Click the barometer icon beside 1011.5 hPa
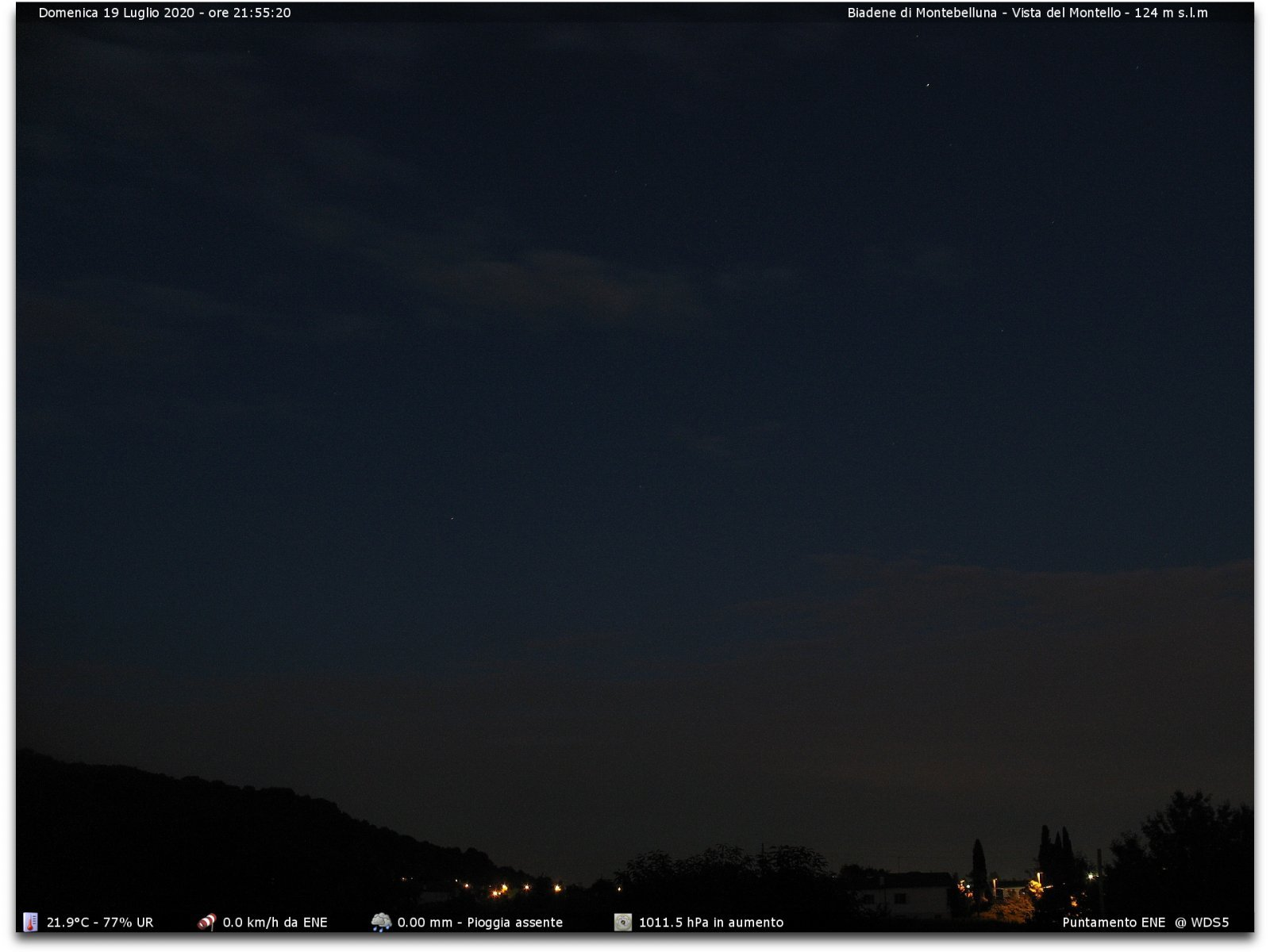The image size is (1270, 952). pos(623,922)
